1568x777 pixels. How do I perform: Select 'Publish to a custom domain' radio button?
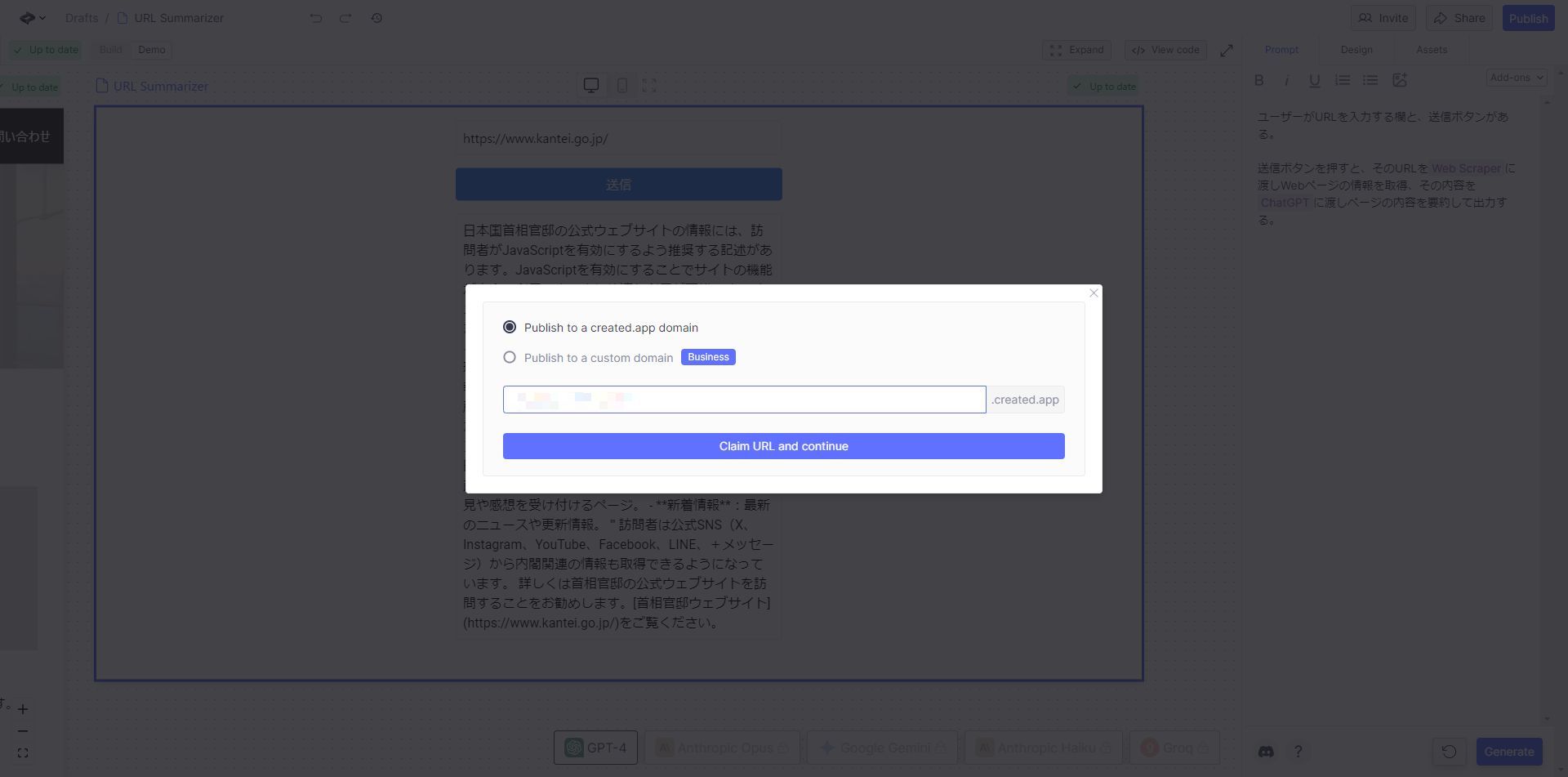(x=510, y=357)
